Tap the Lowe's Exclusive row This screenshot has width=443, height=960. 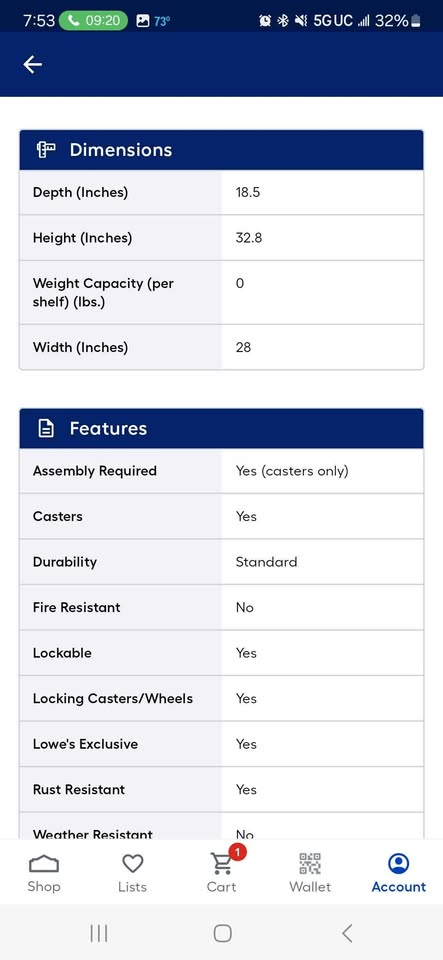(x=222, y=744)
